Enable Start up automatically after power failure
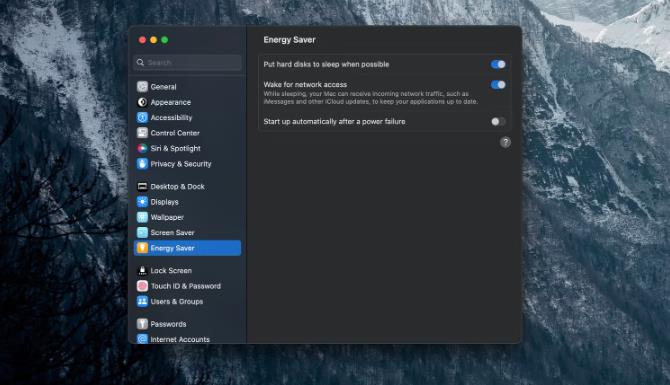The image size is (670, 385). pos(498,122)
